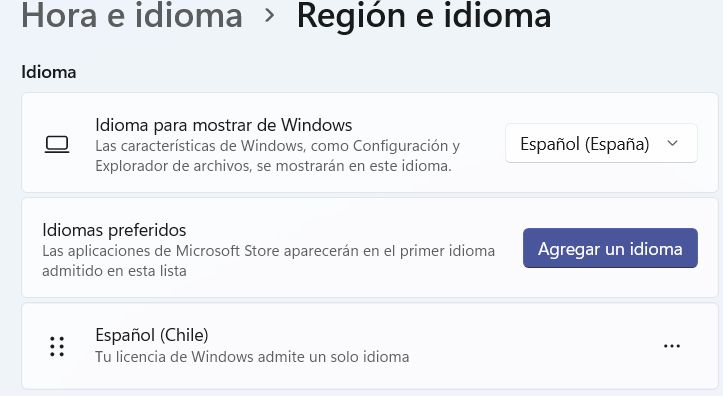Click the Agregar un idioma button

(610, 248)
